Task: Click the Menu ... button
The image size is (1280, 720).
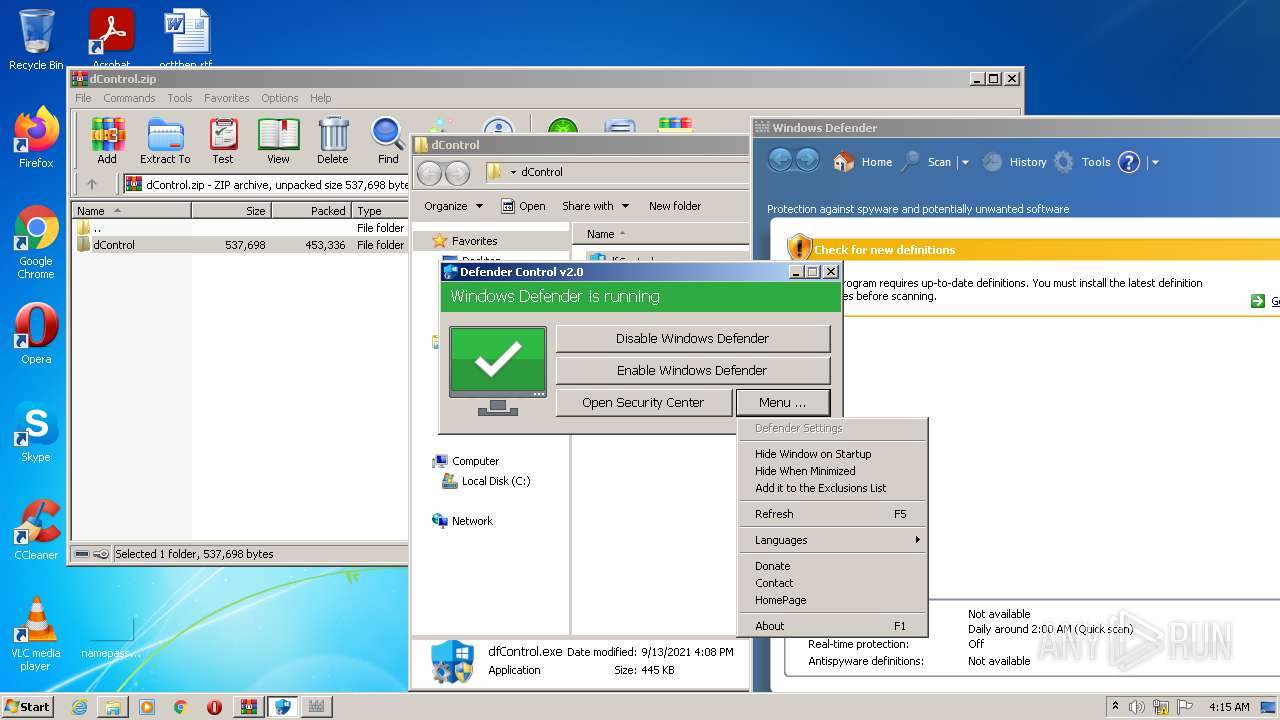Action: coord(783,402)
